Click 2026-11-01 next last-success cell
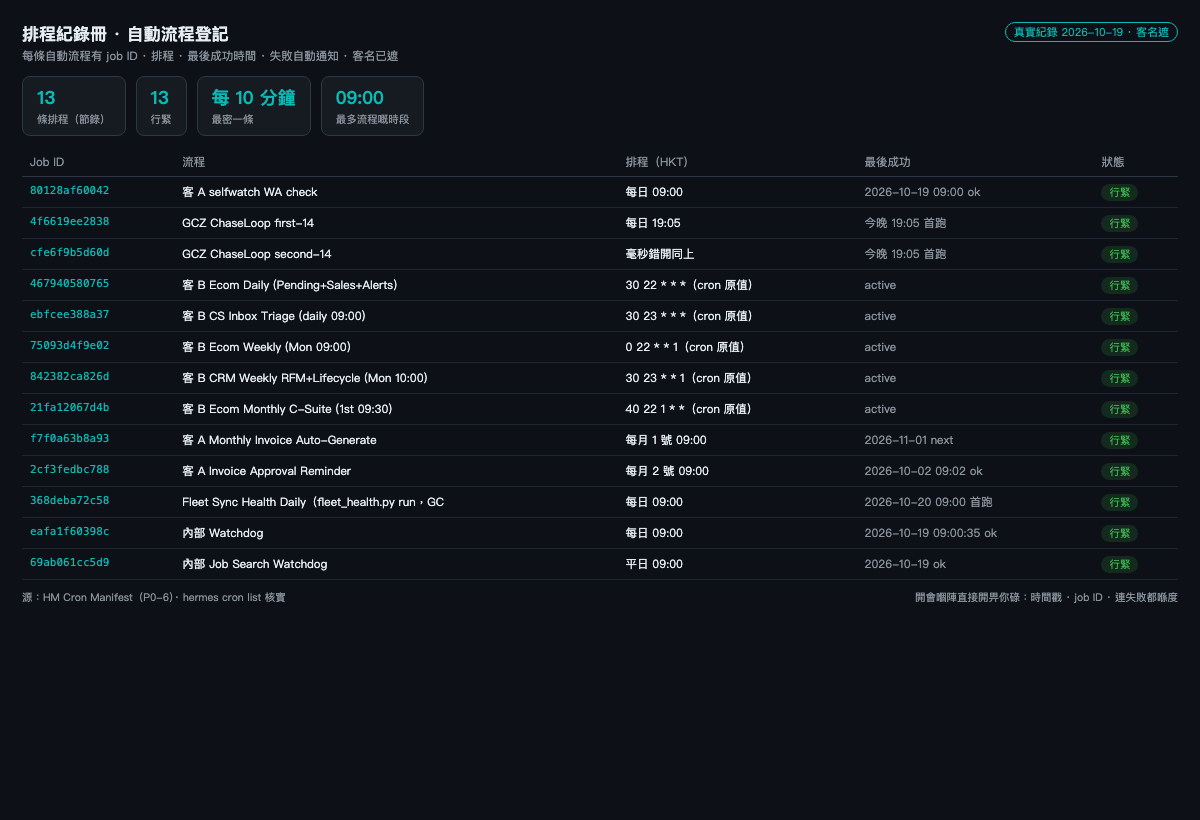This screenshot has width=1200, height=820. (909, 440)
